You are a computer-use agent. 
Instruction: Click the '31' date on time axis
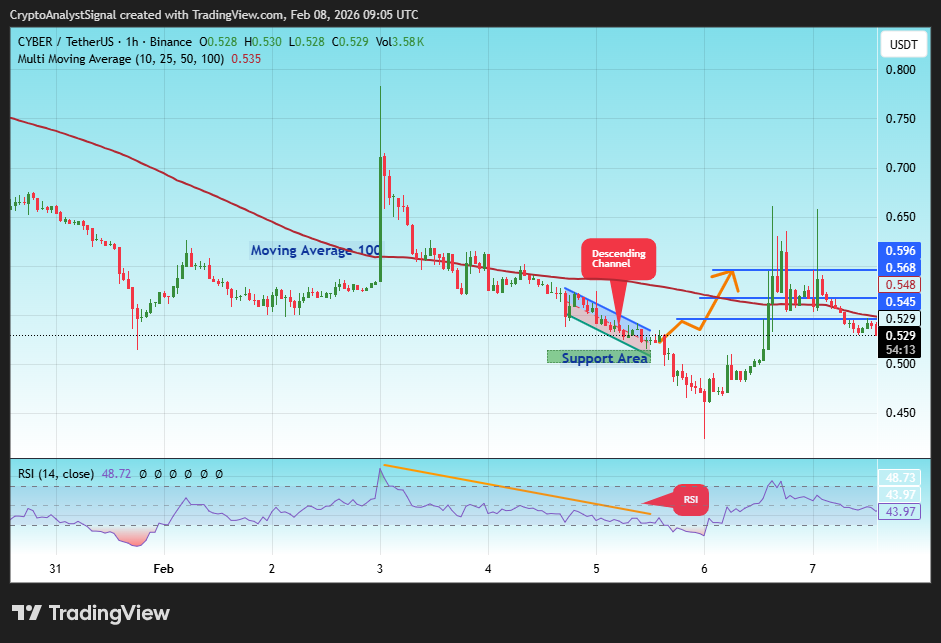[x=55, y=569]
